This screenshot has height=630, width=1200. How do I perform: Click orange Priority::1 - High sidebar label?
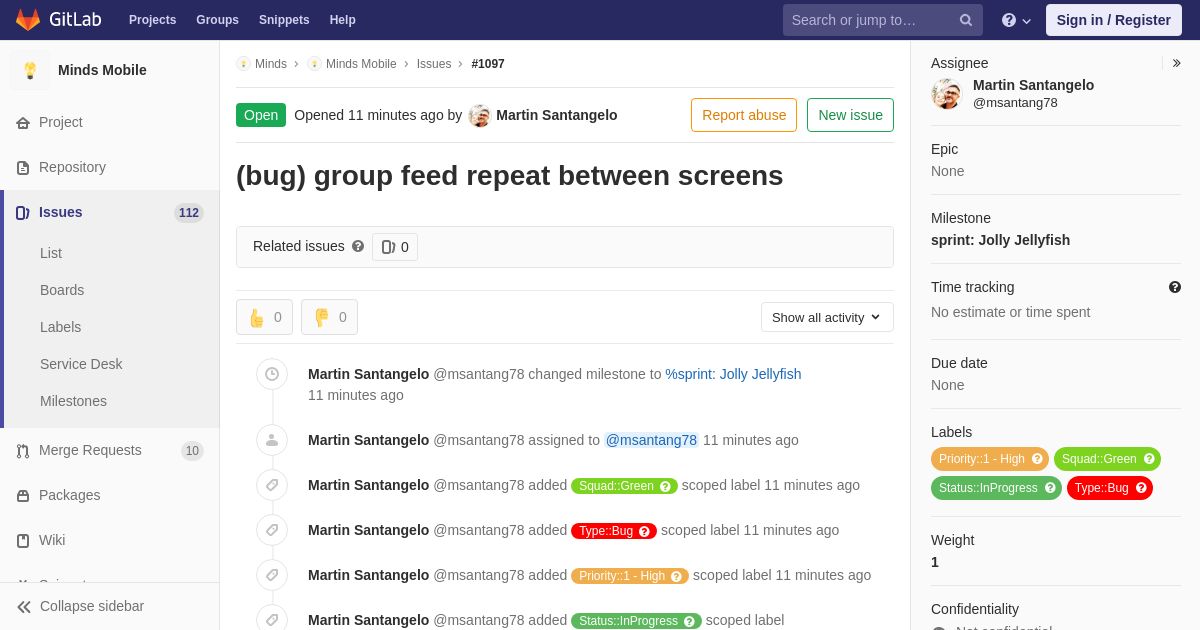(990, 459)
